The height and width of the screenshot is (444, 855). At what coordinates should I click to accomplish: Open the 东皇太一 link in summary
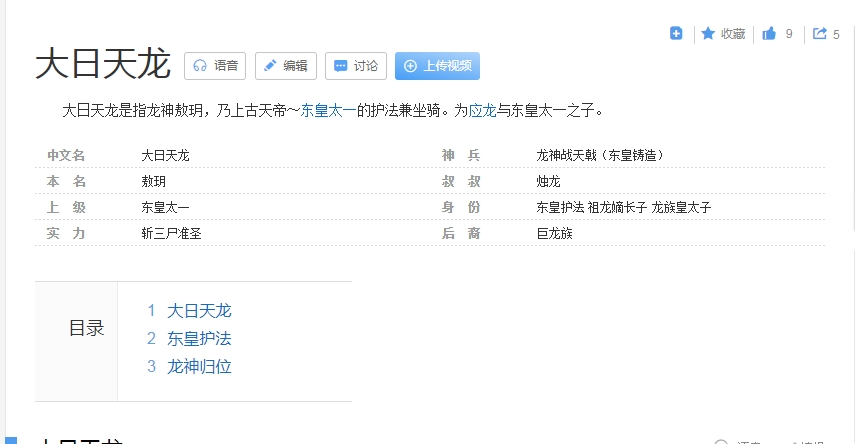pyautogui.click(x=328, y=110)
